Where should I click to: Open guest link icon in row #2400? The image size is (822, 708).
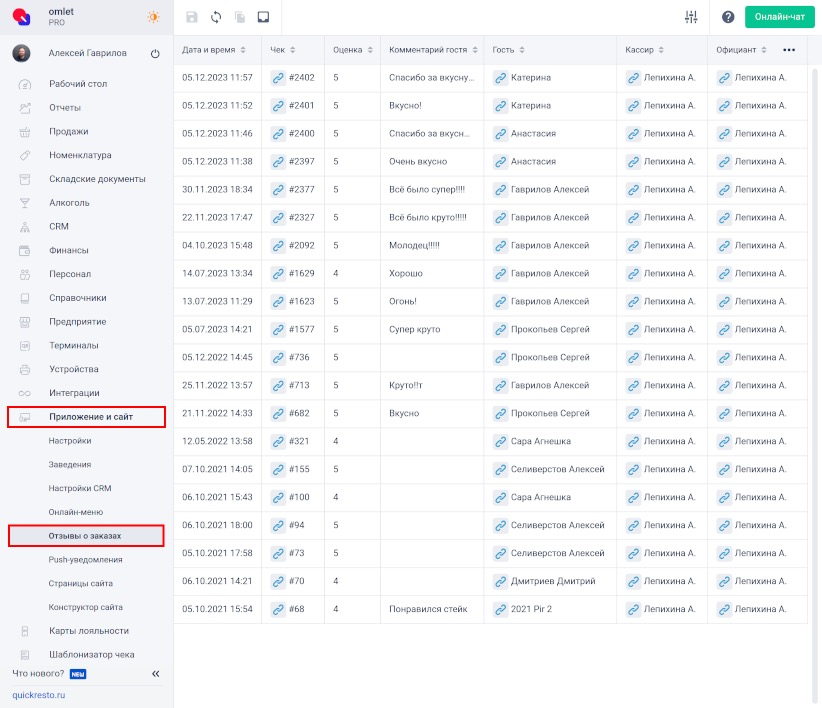(x=501, y=134)
